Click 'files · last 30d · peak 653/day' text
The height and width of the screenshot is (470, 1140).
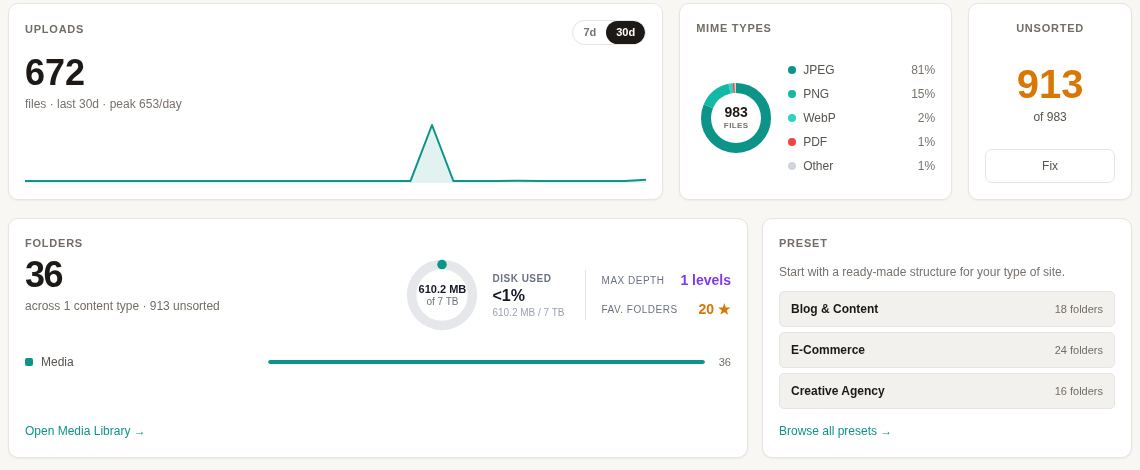(103, 104)
